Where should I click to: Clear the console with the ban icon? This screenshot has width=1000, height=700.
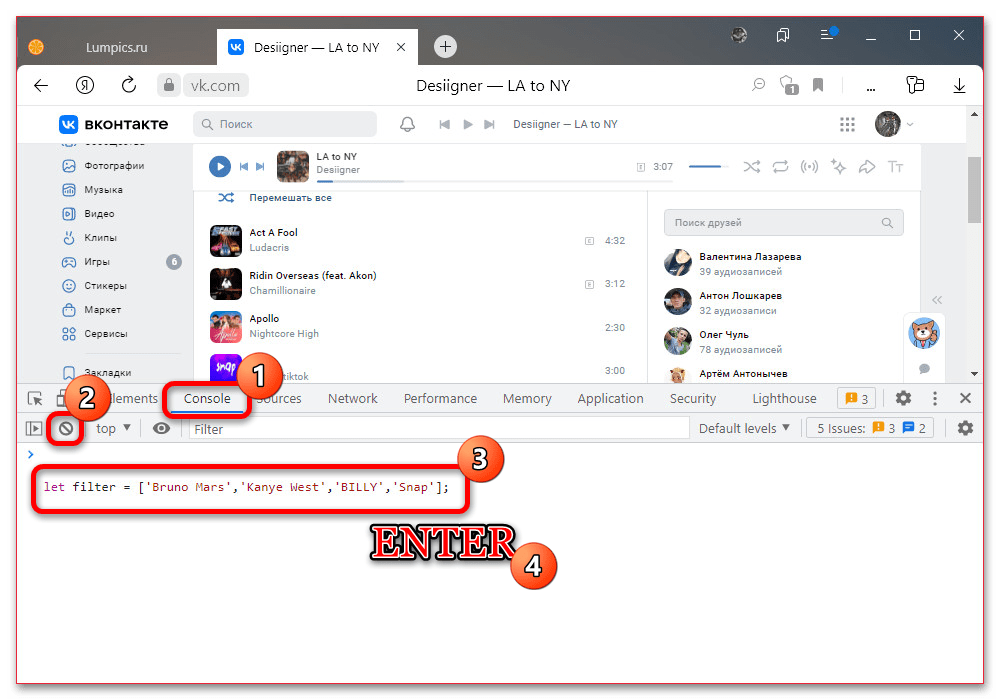pyautogui.click(x=66, y=428)
